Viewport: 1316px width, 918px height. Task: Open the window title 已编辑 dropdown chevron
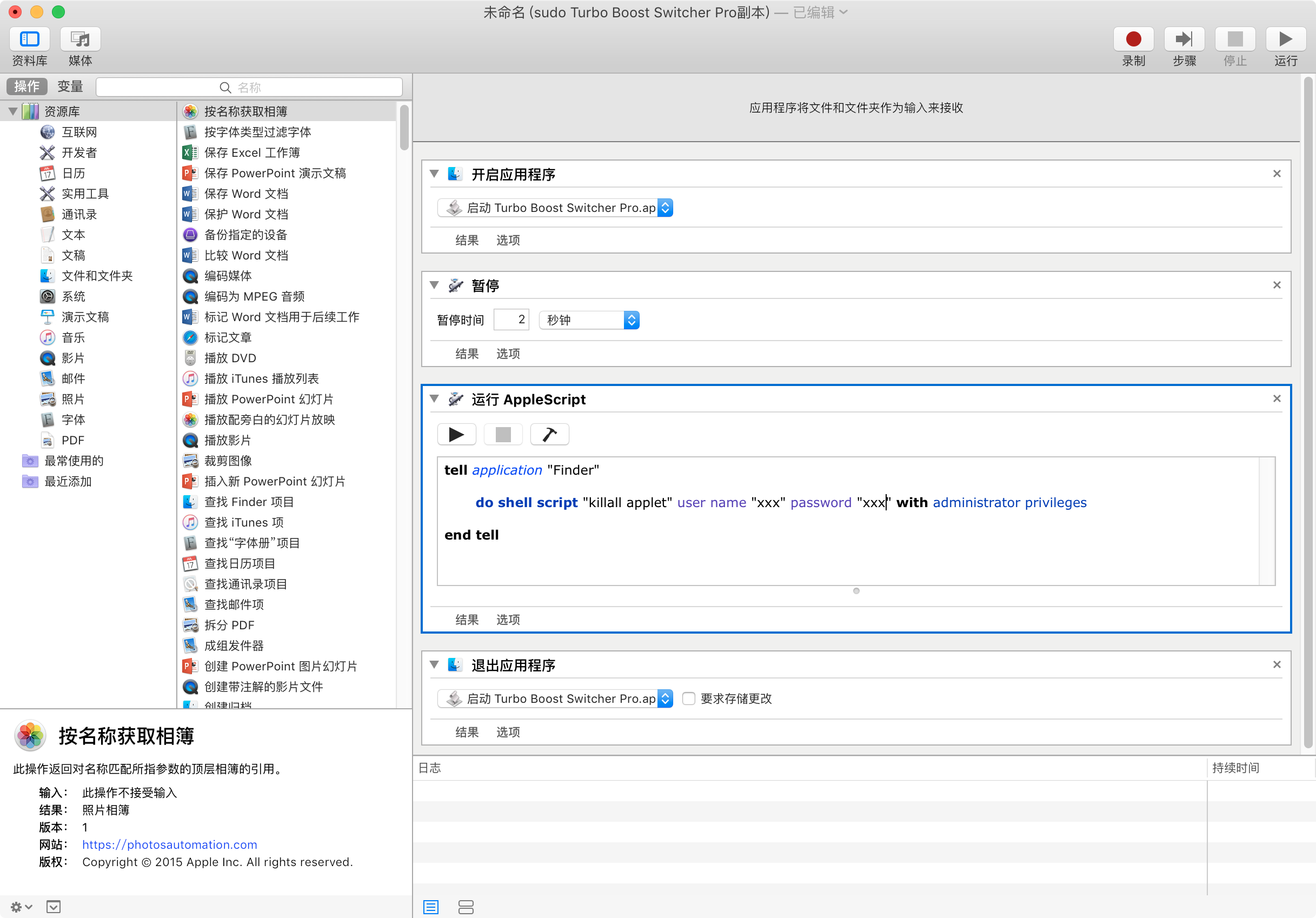click(843, 12)
